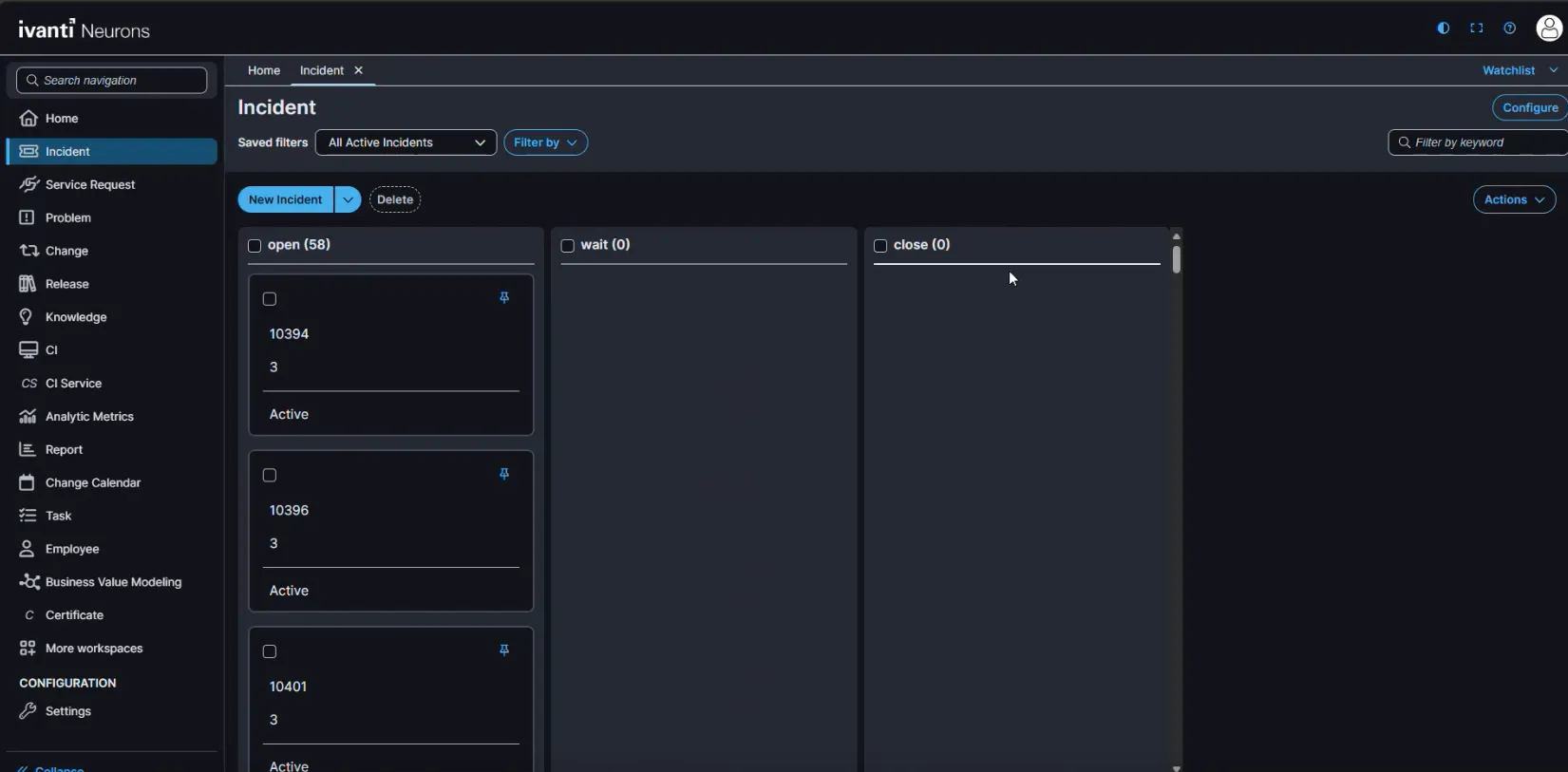Screen dimensions: 1568x772
Task: Click the Configure button
Action: pos(1530,107)
